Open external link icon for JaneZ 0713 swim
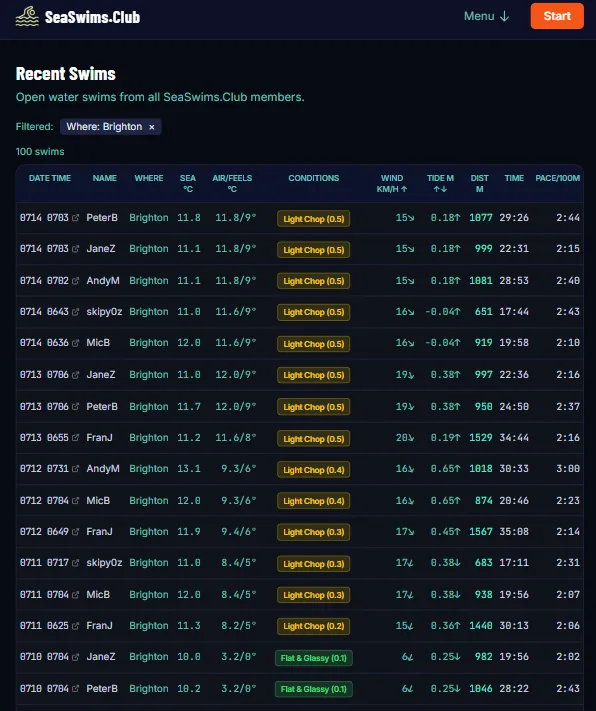Viewport: 596px width, 711px height. tap(75, 375)
